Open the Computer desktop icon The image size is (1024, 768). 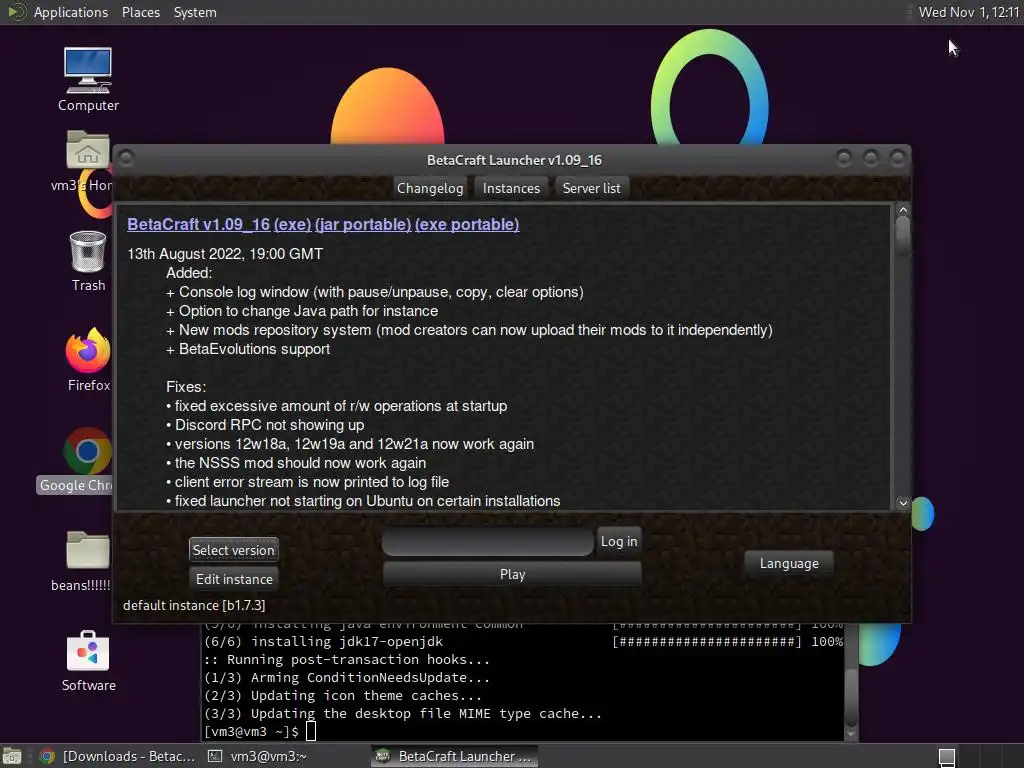(88, 78)
